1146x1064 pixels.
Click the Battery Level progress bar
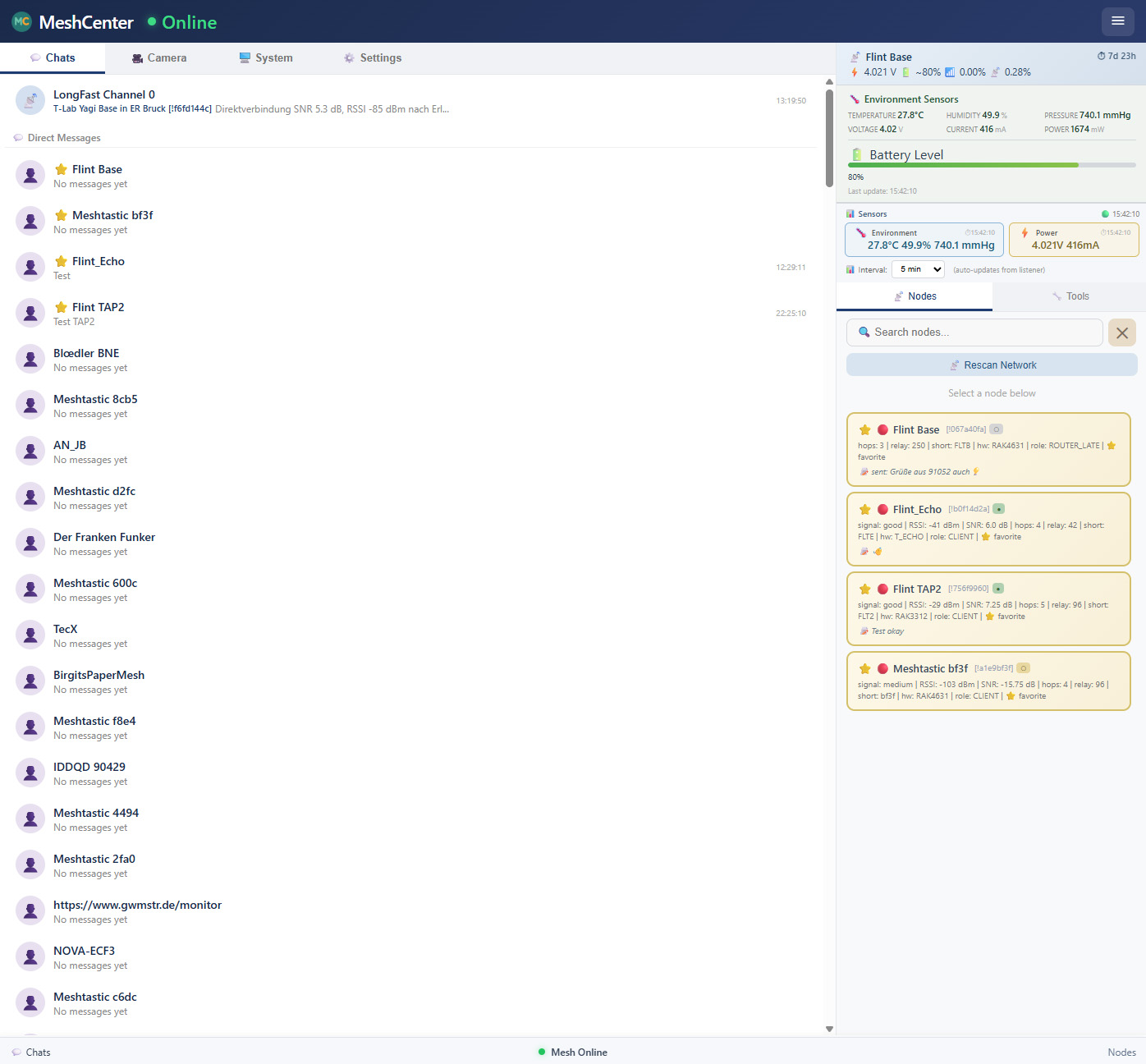(x=992, y=165)
